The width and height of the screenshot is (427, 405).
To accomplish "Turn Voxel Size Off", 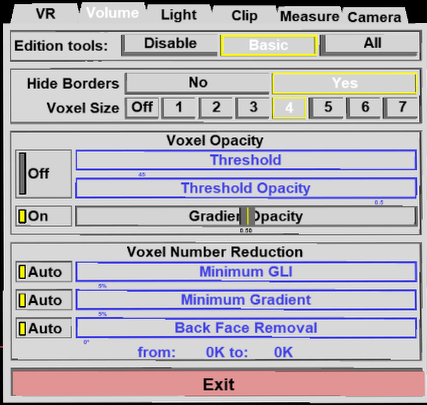I will coord(142,108).
